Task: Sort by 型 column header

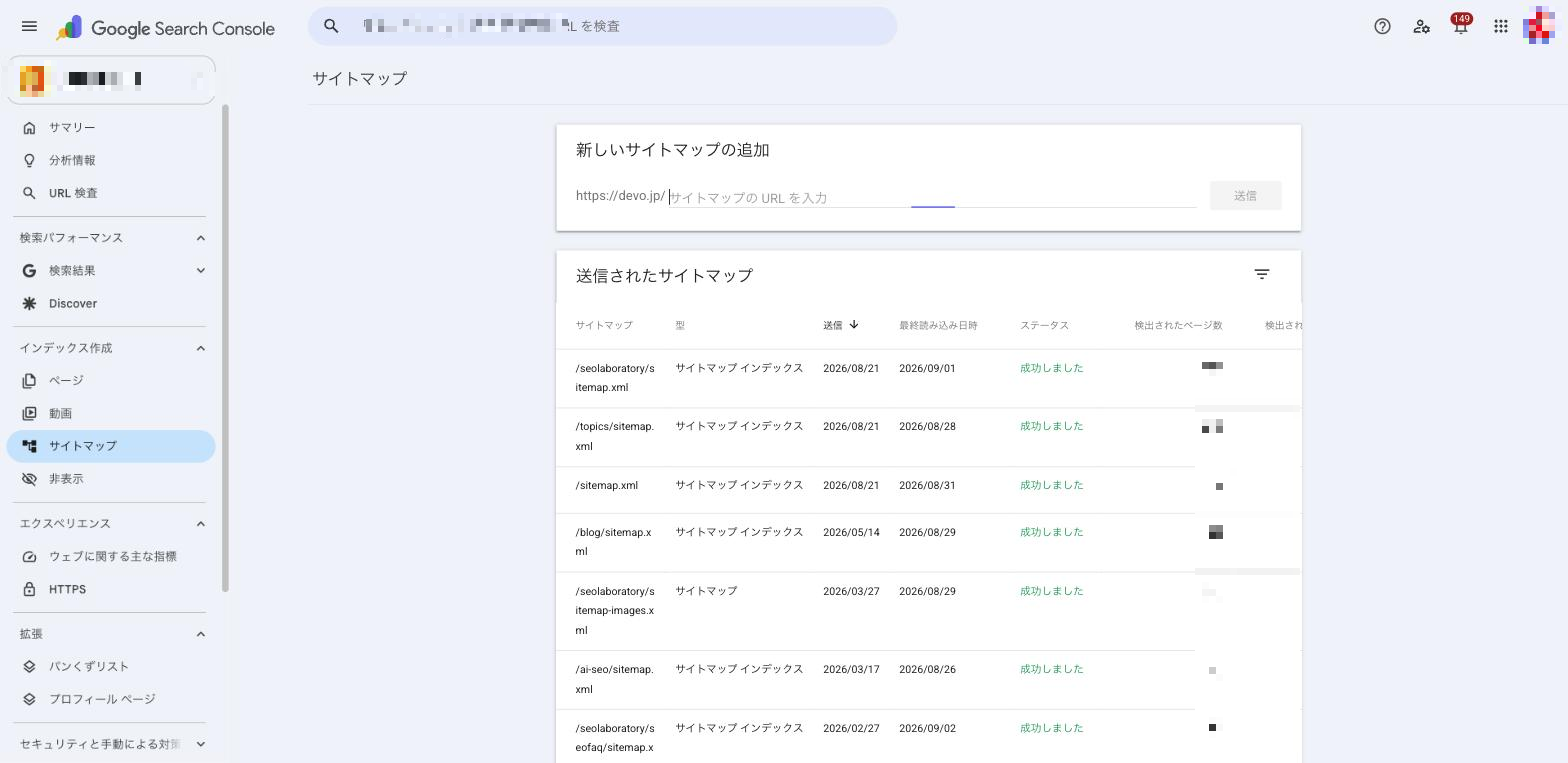Action: [680, 325]
